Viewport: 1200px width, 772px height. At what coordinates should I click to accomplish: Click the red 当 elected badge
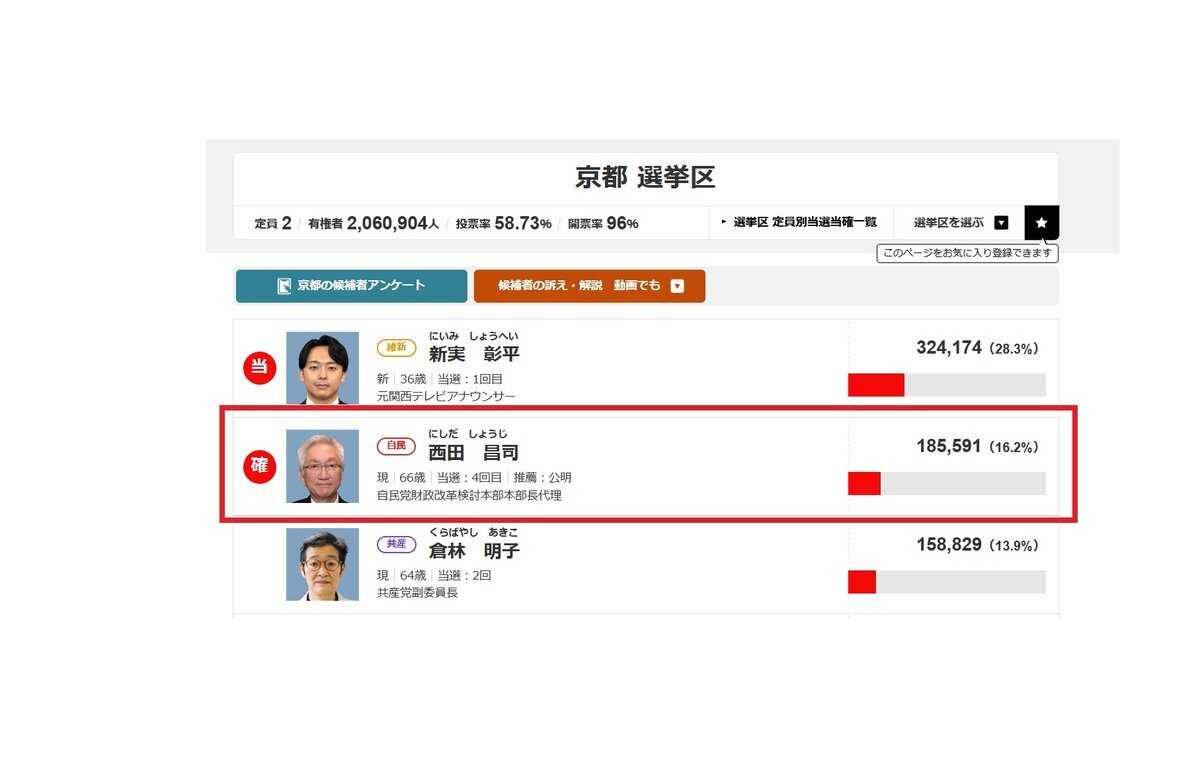tap(259, 367)
